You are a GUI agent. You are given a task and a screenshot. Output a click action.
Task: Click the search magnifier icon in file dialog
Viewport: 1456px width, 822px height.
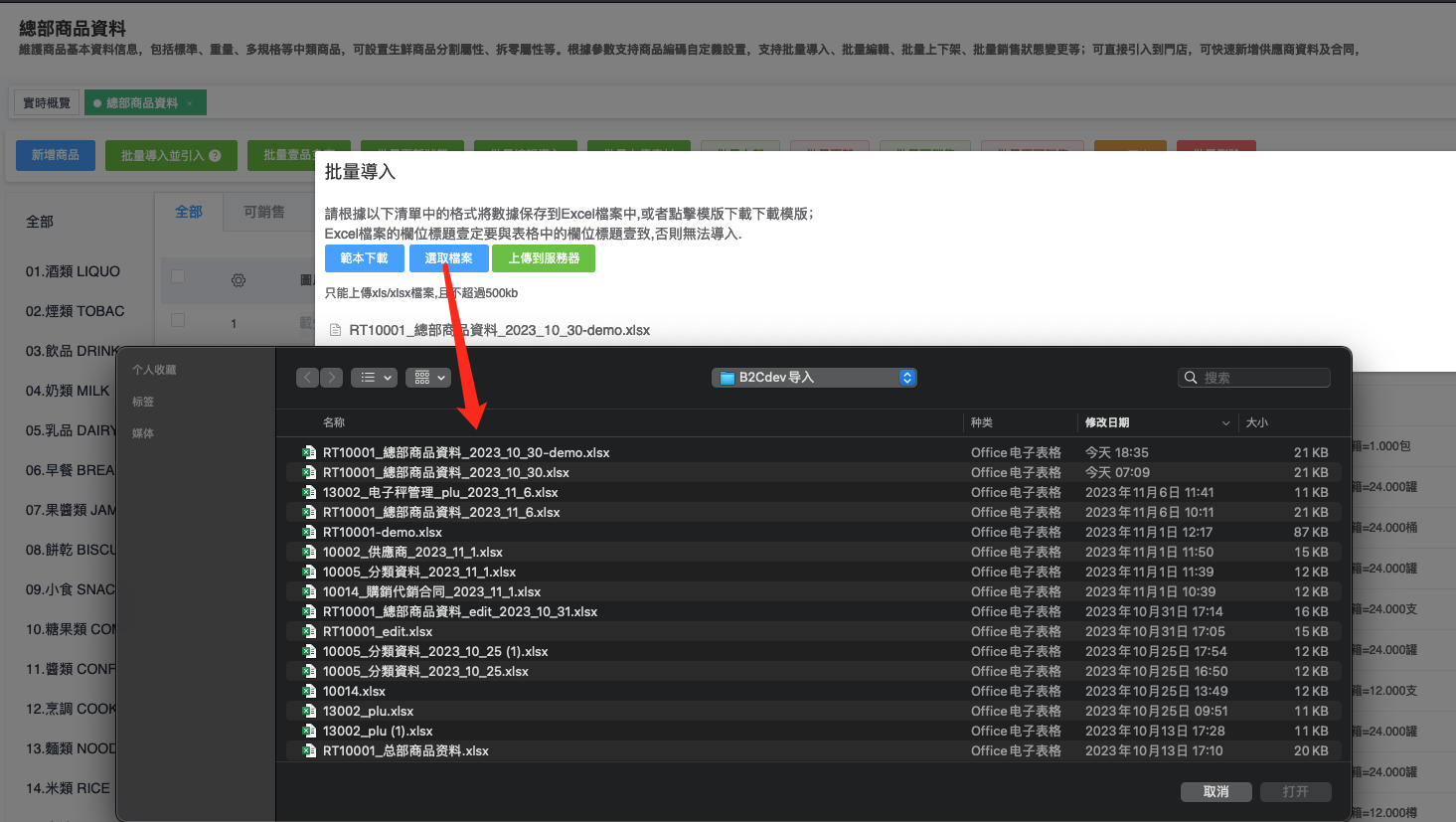point(1191,378)
